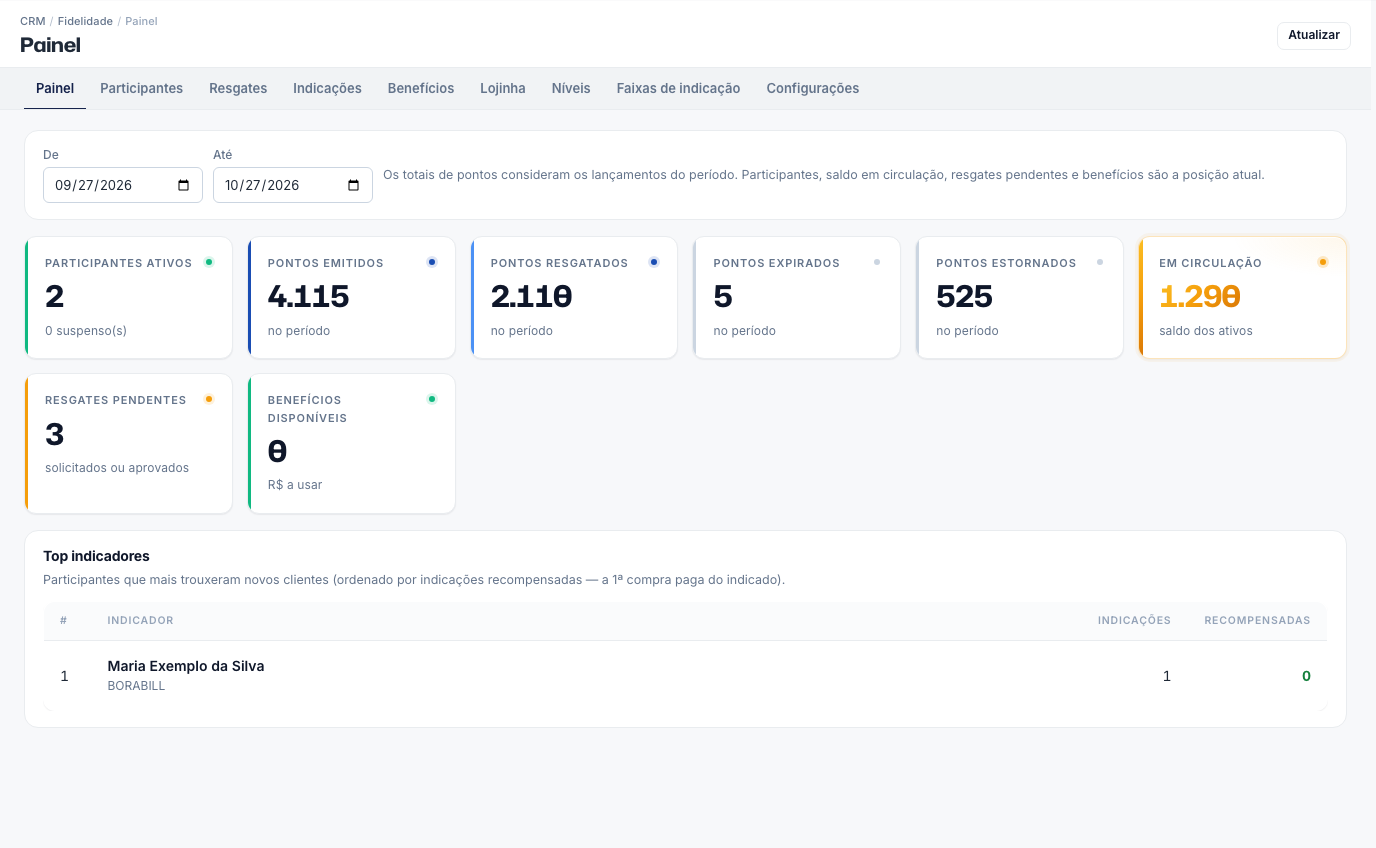The image size is (1376, 848).
Task: Select the Faixas de indicação tab
Action: (x=678, y=88)
